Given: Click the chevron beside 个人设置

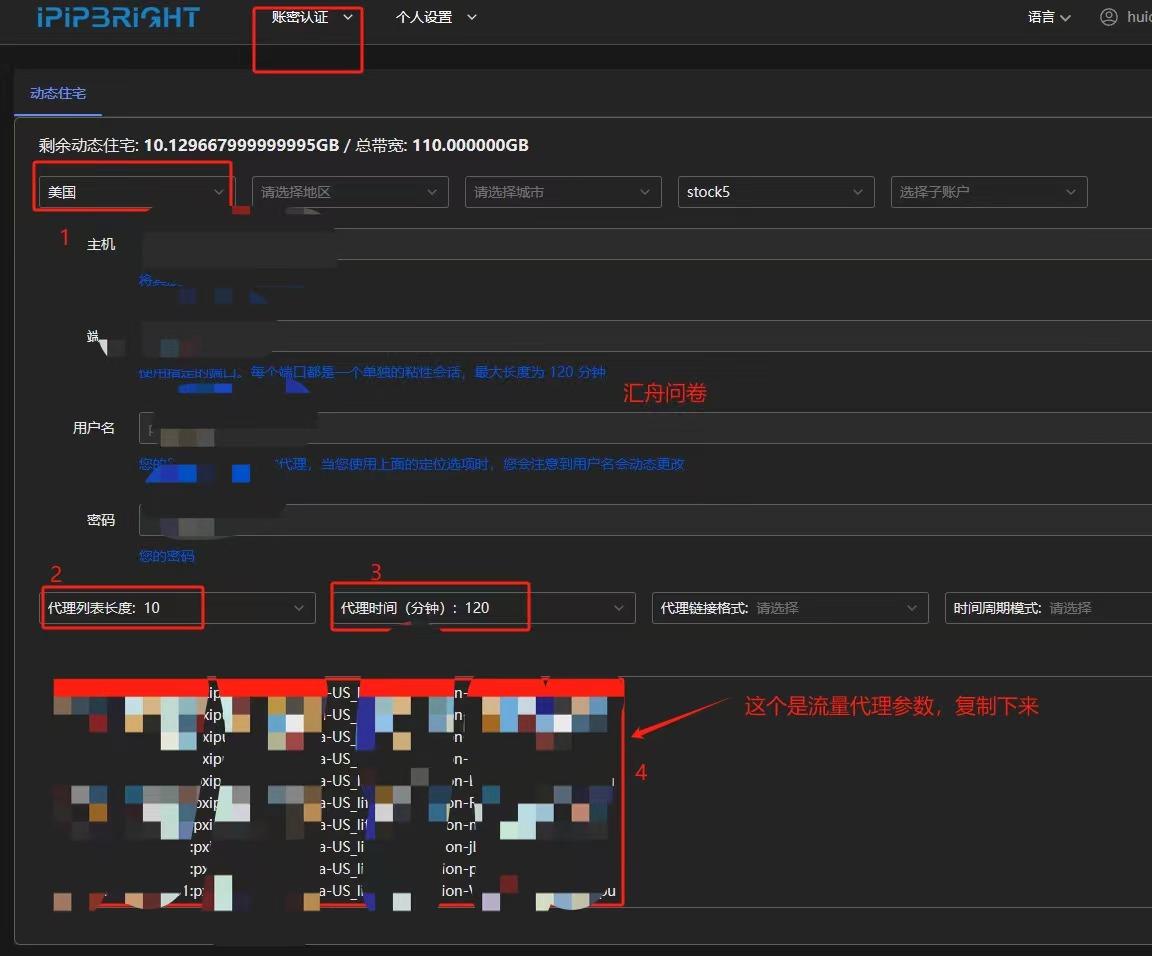Looking at the screenshot, I should tap(472, 17).
